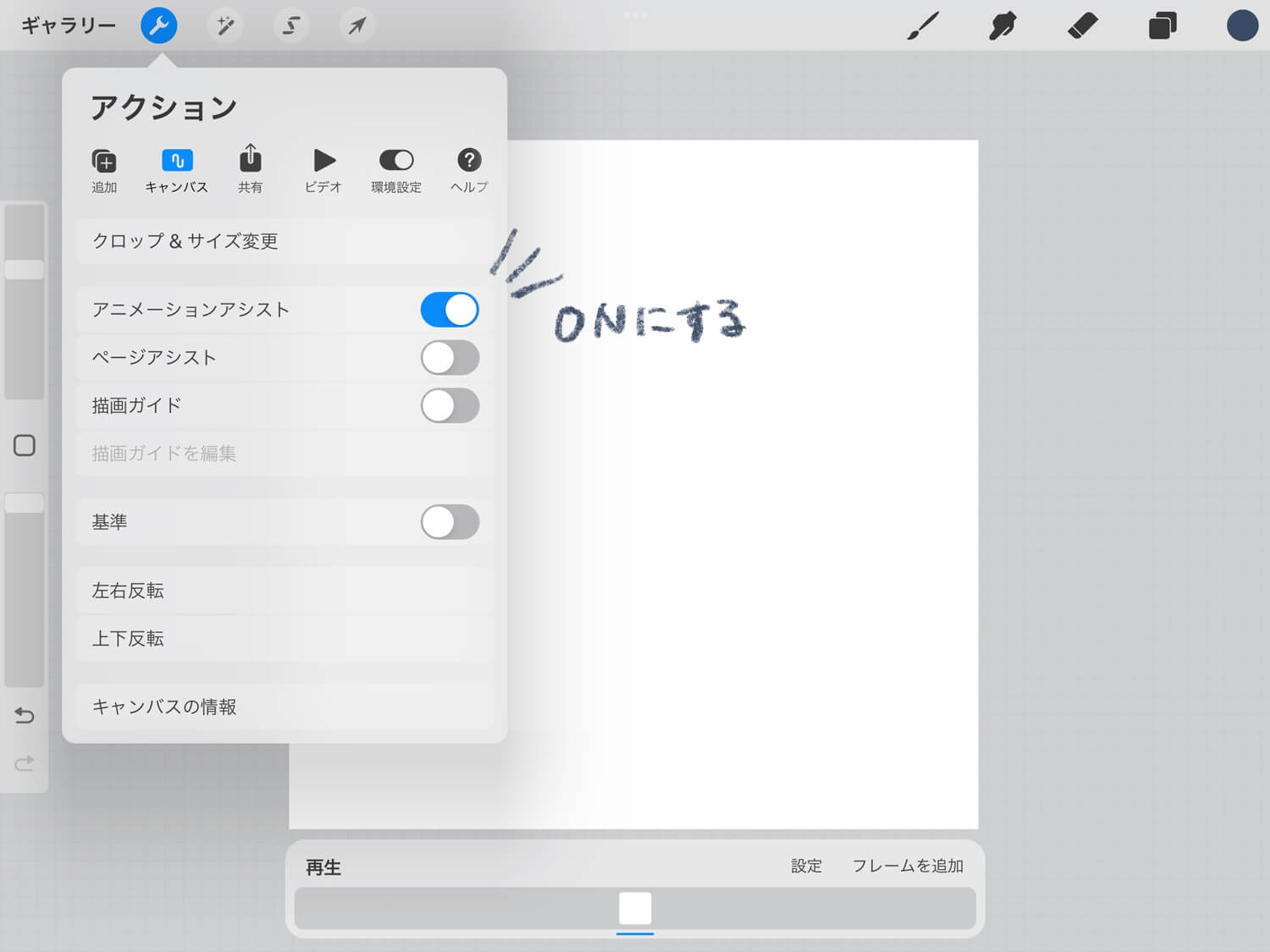Activate the Transform arrow tool
Image resolution: width=1270 pixels, height=952 pixels.
point(357,25)
